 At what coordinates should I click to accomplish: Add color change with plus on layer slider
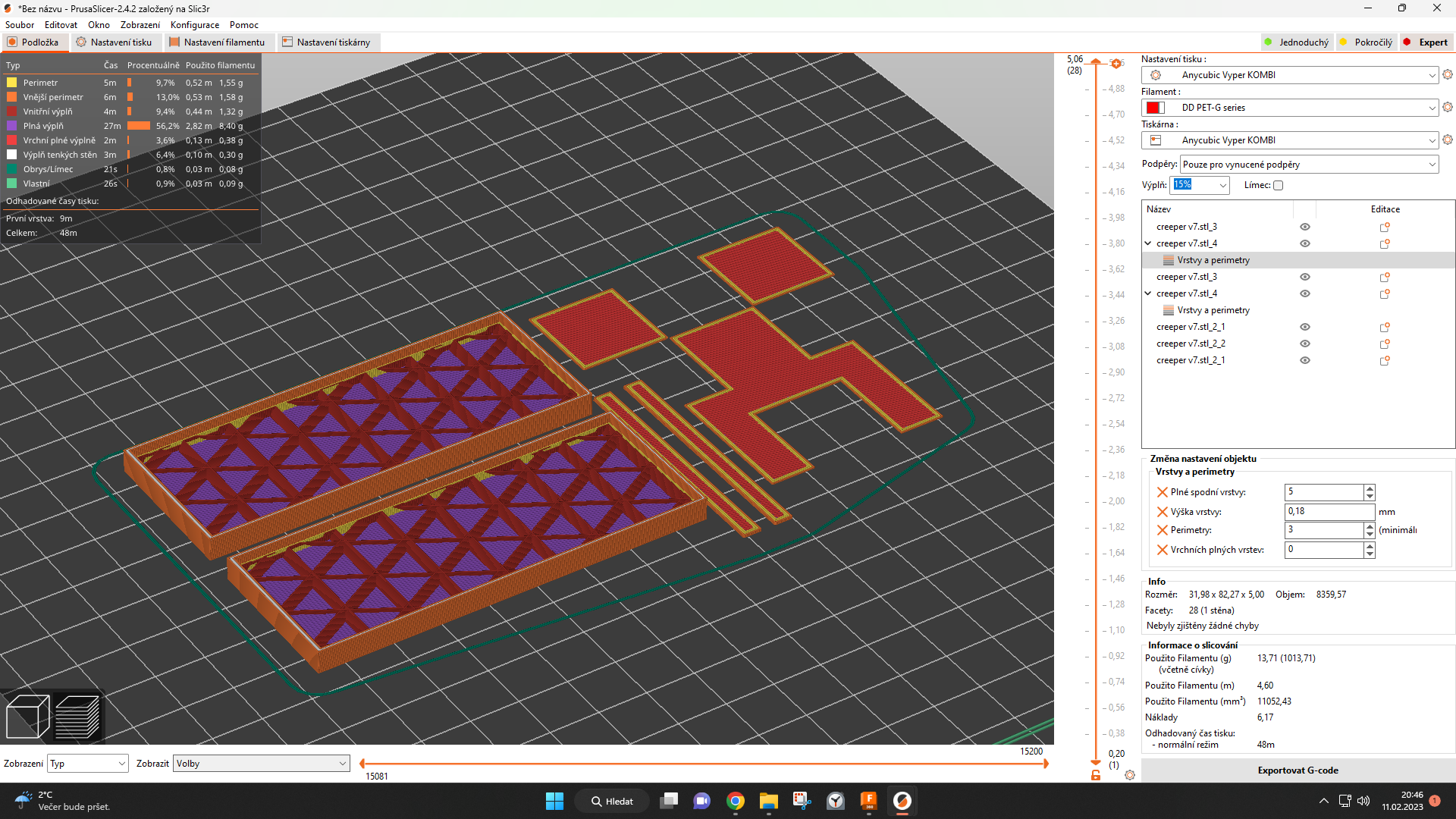tap(1116, 64)
